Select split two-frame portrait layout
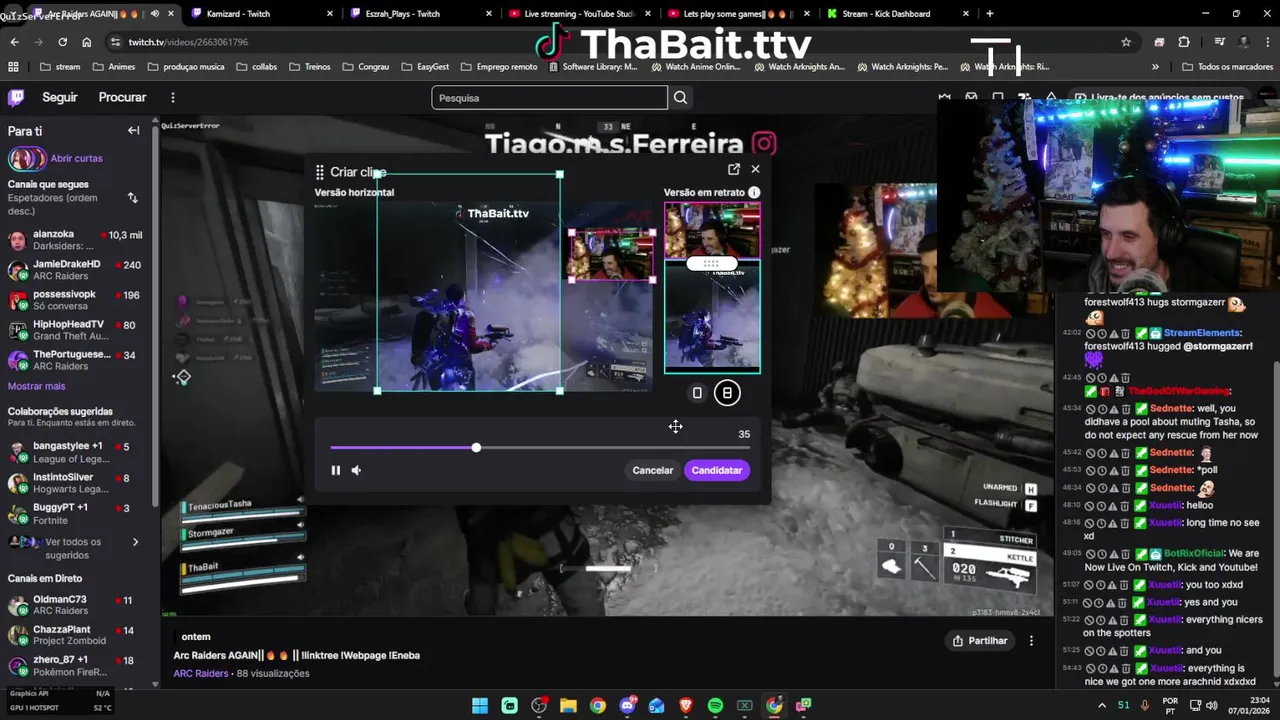This screenshot has width=1280, height=720. (x=727, y=393)
